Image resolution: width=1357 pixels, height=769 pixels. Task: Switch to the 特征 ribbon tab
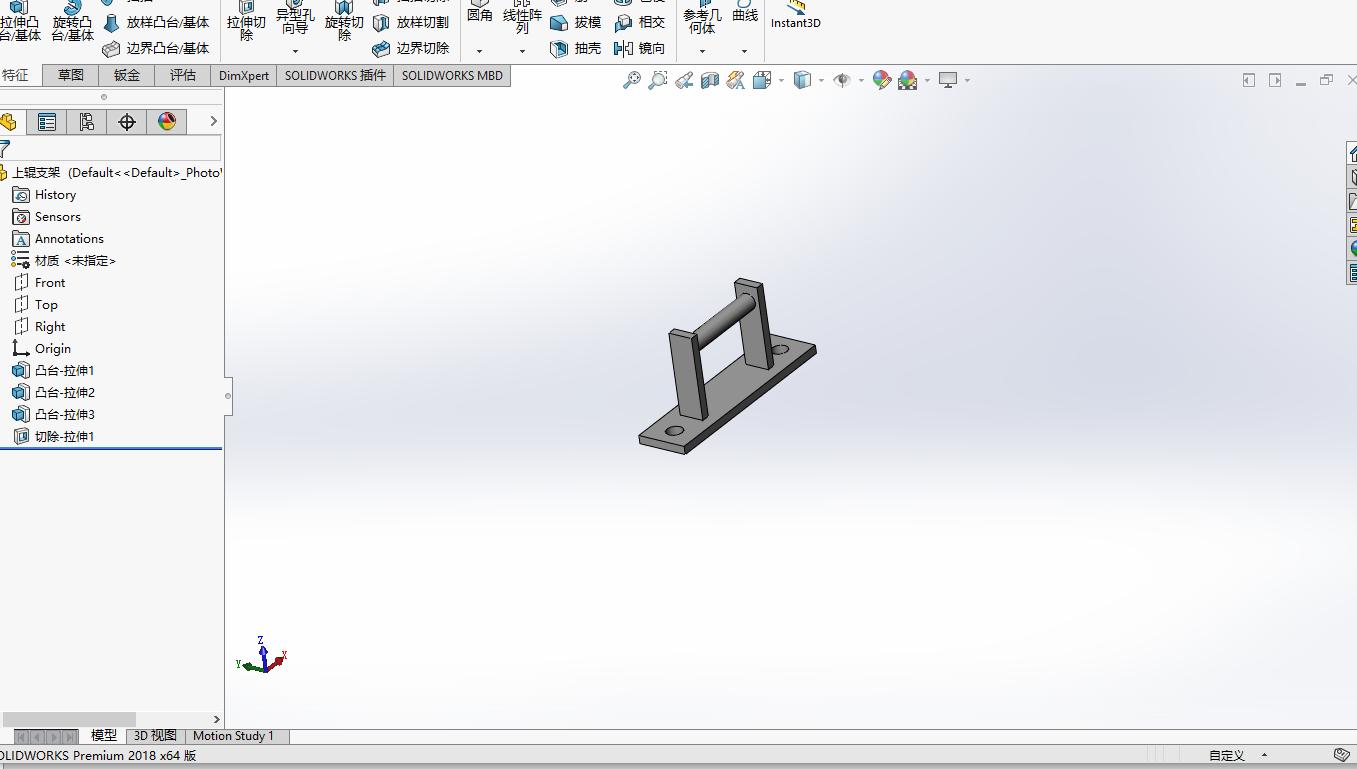click(16, 75)
